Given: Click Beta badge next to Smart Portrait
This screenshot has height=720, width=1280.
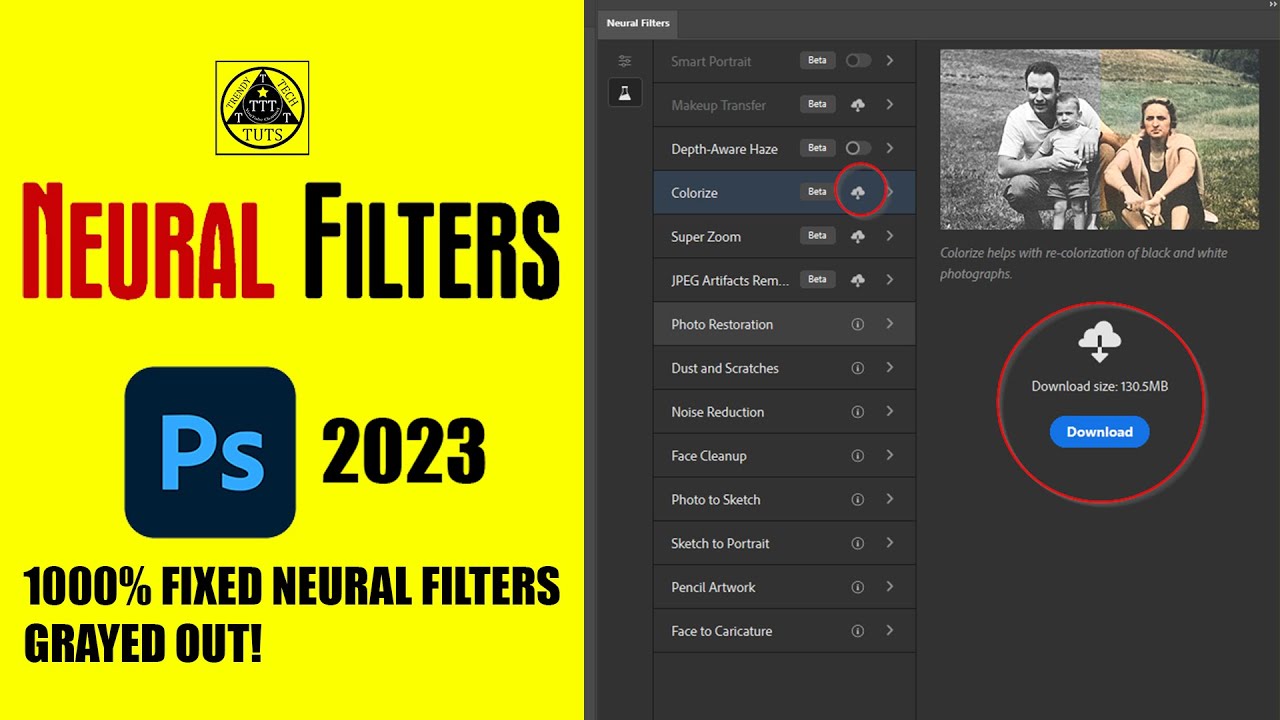Looking at the screenshot, I should click(817, 60).
